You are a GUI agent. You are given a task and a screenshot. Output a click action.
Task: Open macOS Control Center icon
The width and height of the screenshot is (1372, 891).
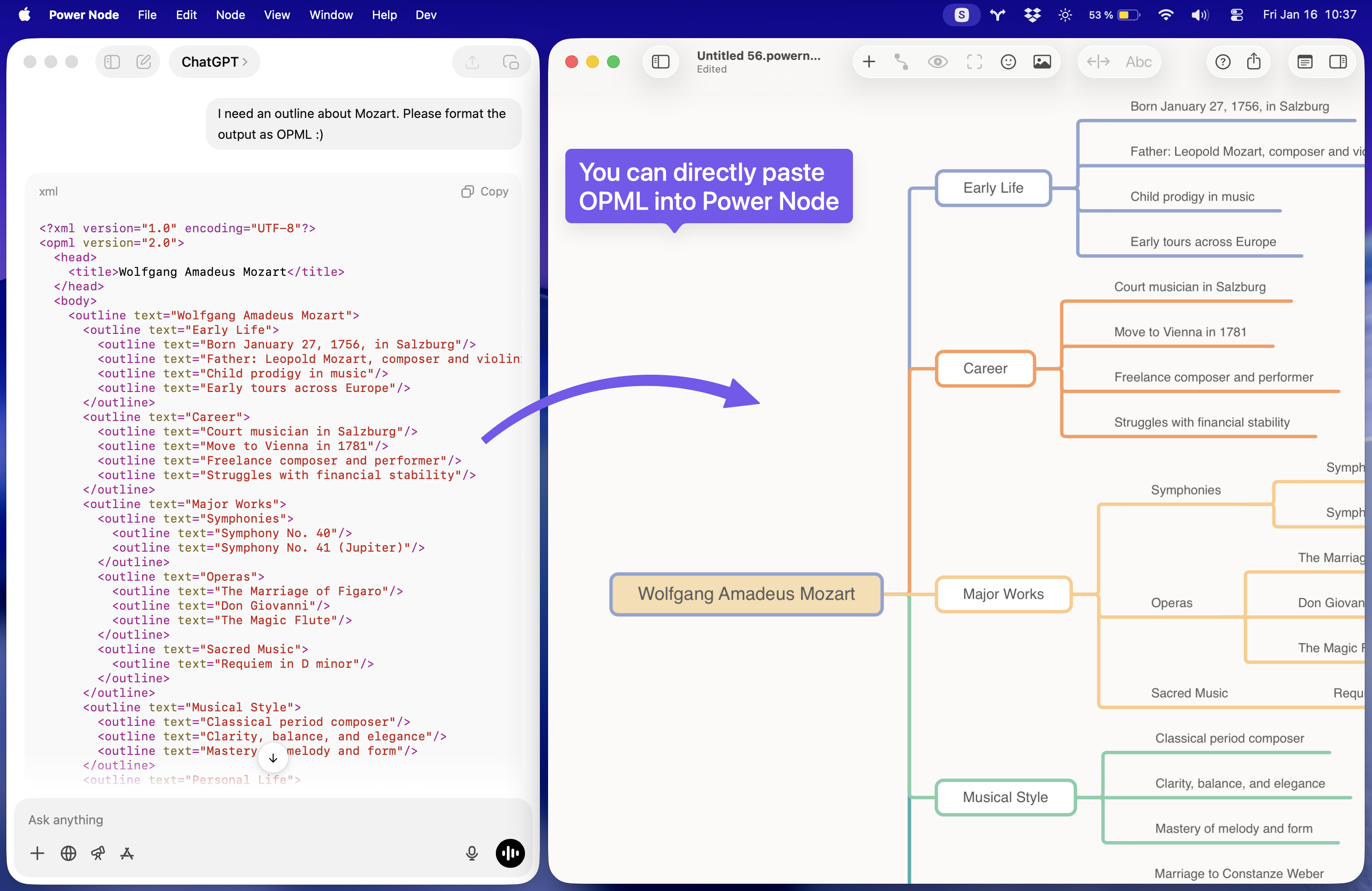pyautogui.click(x=1236, y=15)
